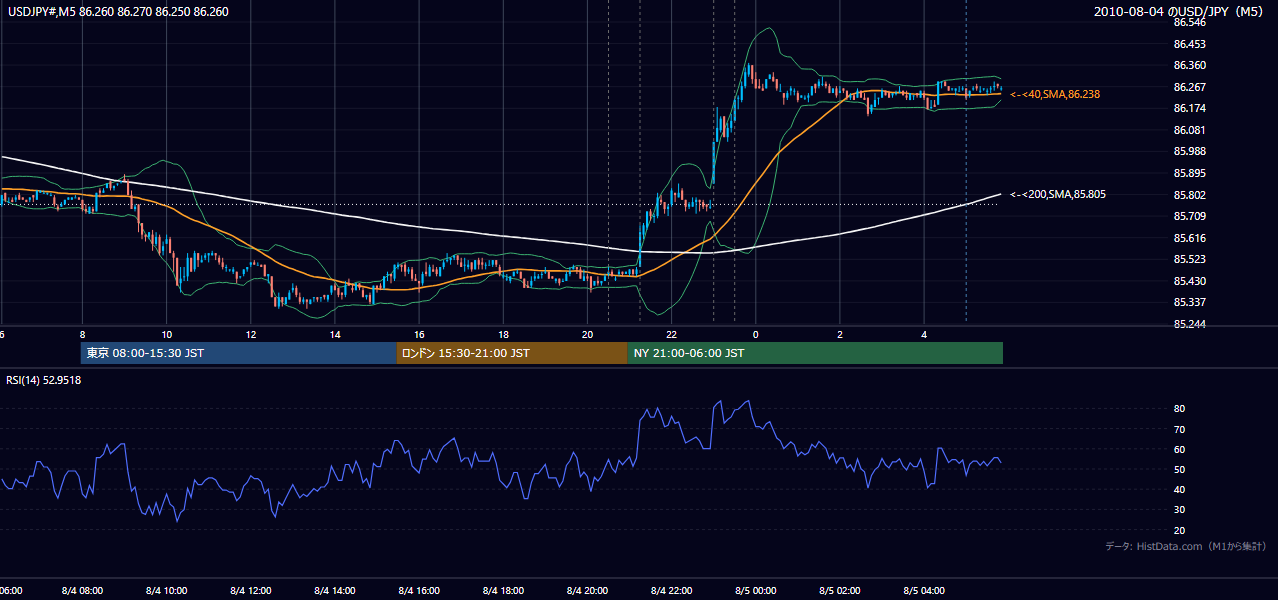Click the RSI 70 level label
The width and height of the screenshot is (1278, 600).
click(1179, 429)
